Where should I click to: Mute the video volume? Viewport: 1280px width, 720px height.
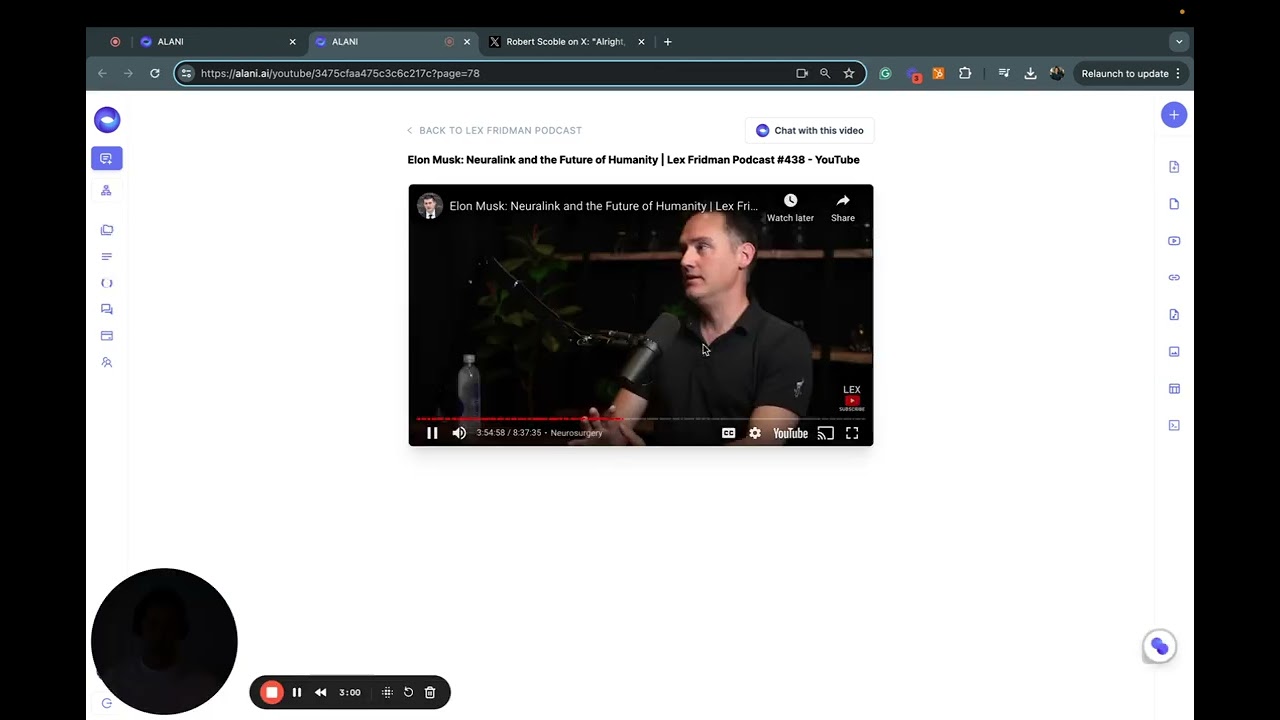(x=459, y=433)
